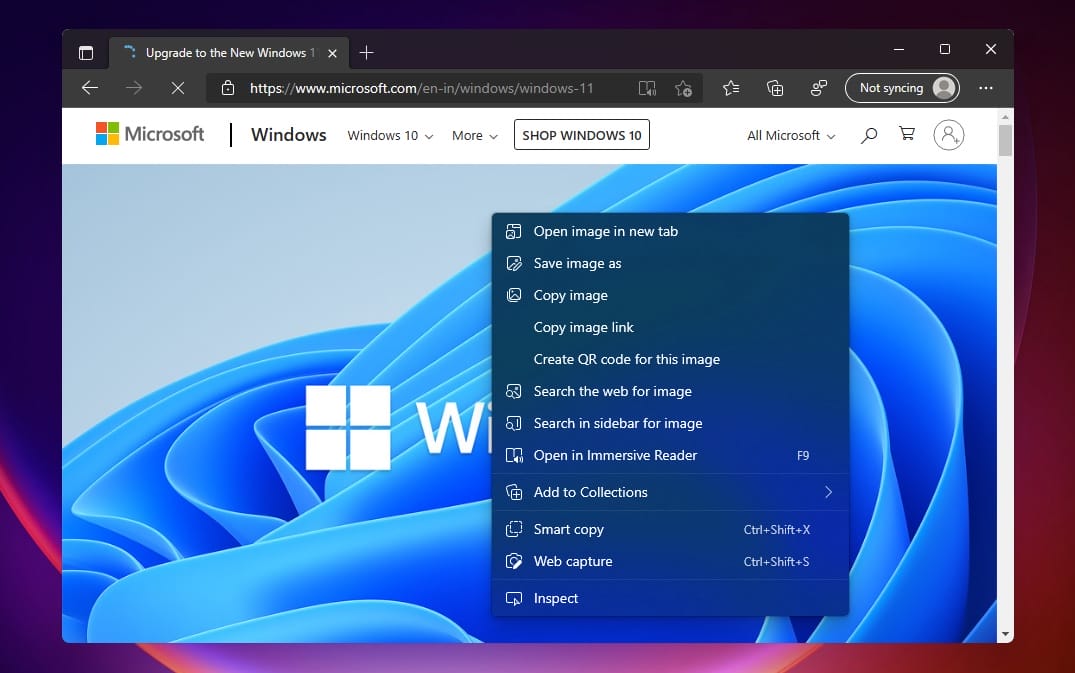The width and height of the screenshot is (1075, 673).
Task: Add this page to favorites
Action: click(x=684, y=88)
